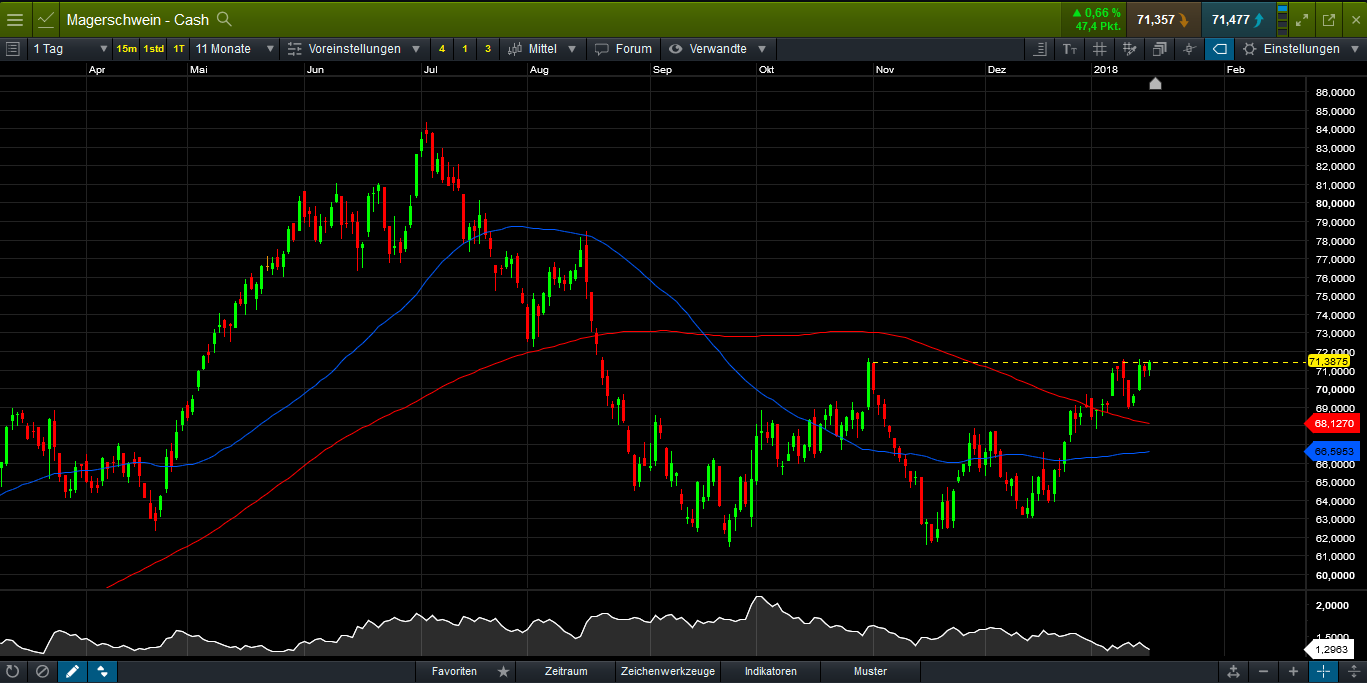Image resolution: width=1367 pixels, height=683 pixels.
Task: Click the yellow 71,3875 price label
Action: coord(1329,361)
